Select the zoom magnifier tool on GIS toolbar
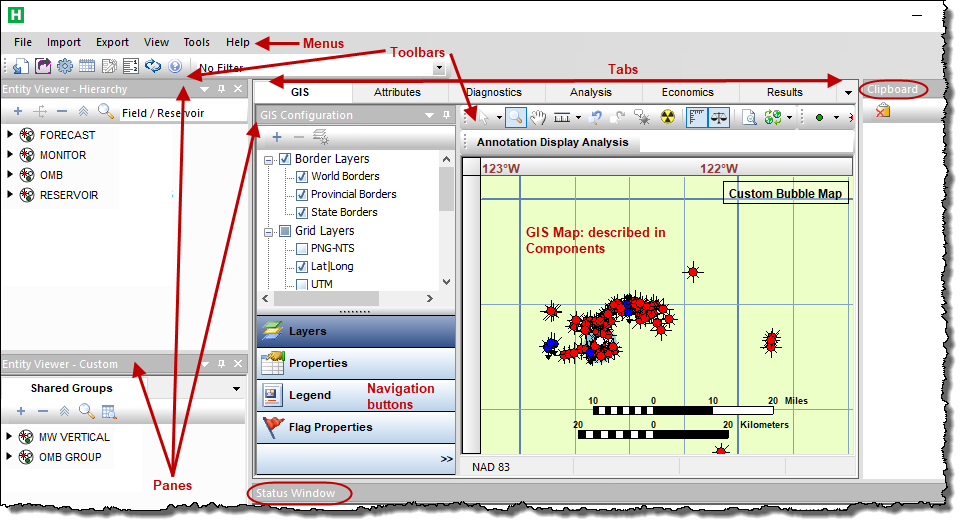This screenshot has width=964, height=526. [516, 117]
